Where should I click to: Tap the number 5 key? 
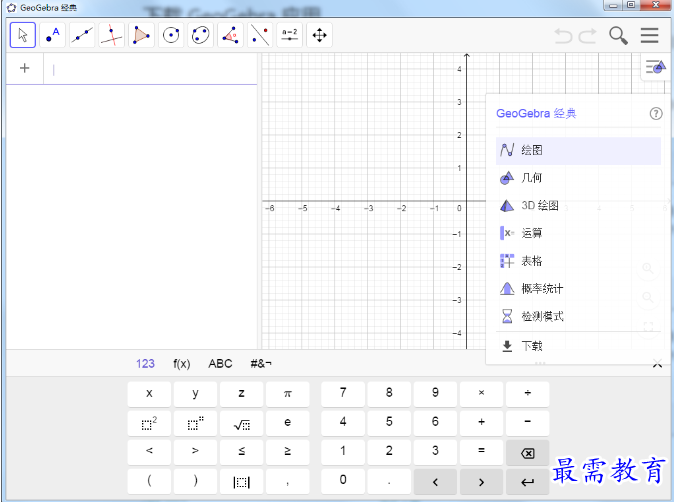coord(389,423)
